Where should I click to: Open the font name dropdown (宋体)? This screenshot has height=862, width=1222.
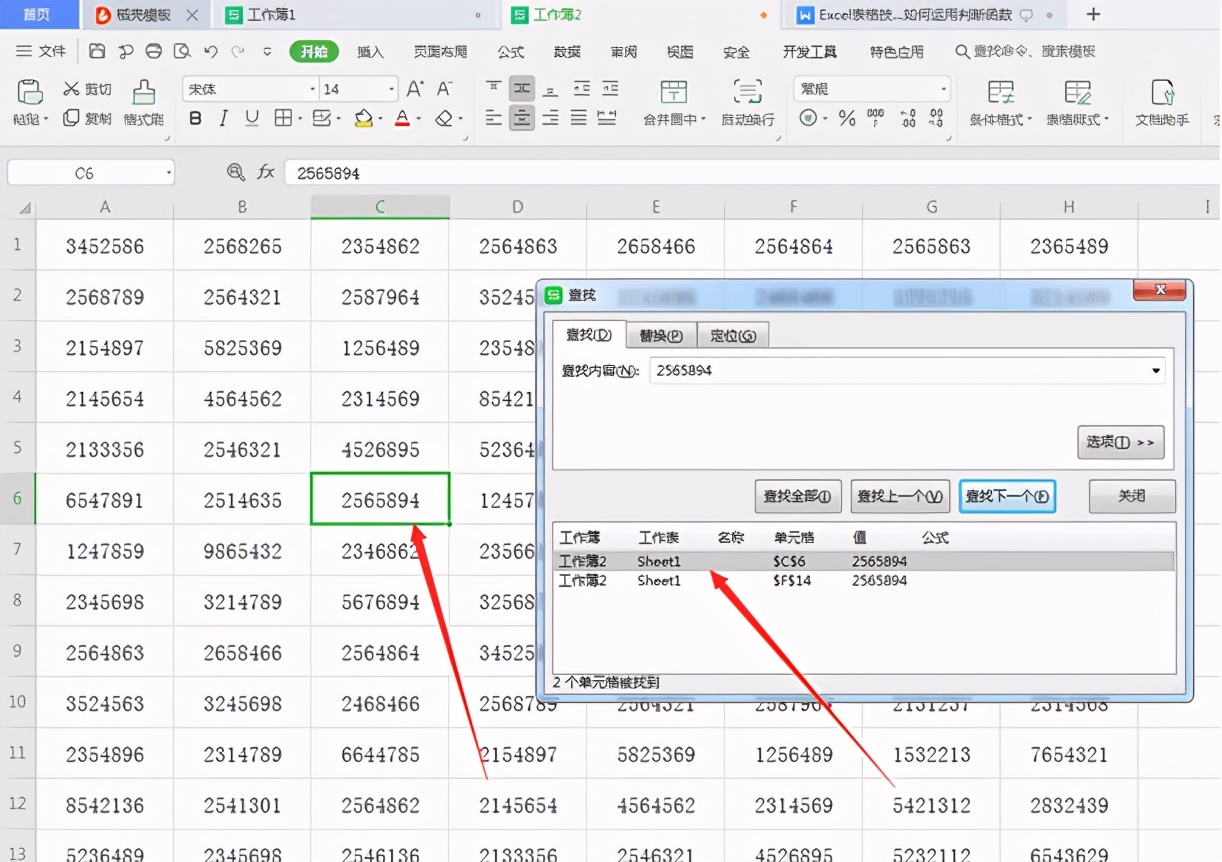coord(313,89)
